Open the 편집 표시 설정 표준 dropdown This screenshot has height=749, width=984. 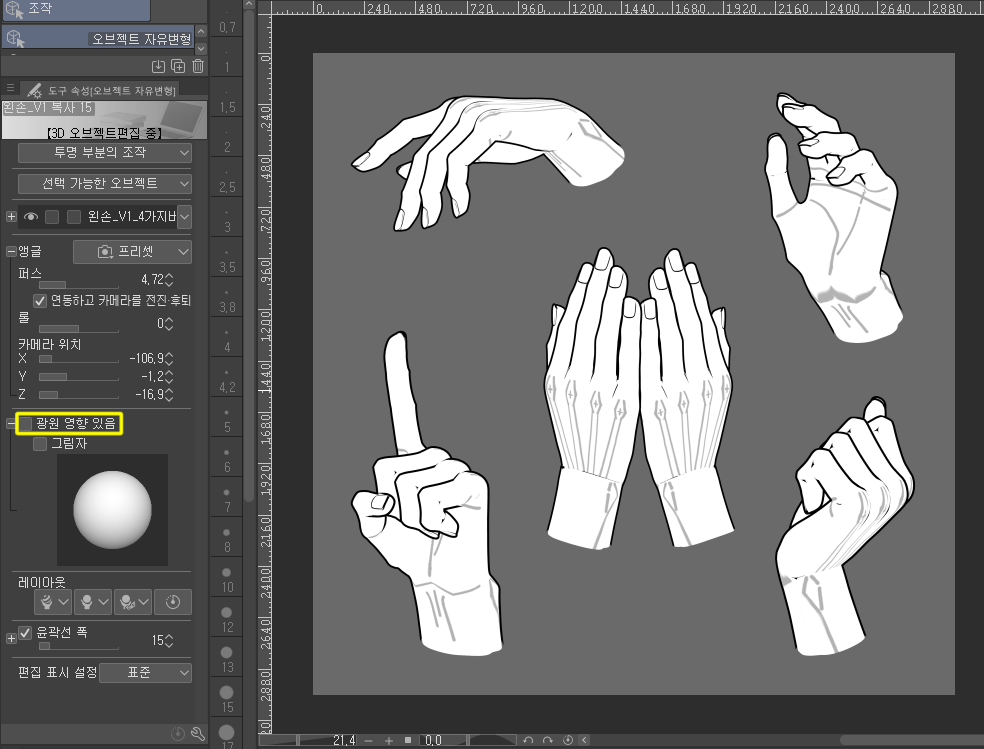pos(146,672)
